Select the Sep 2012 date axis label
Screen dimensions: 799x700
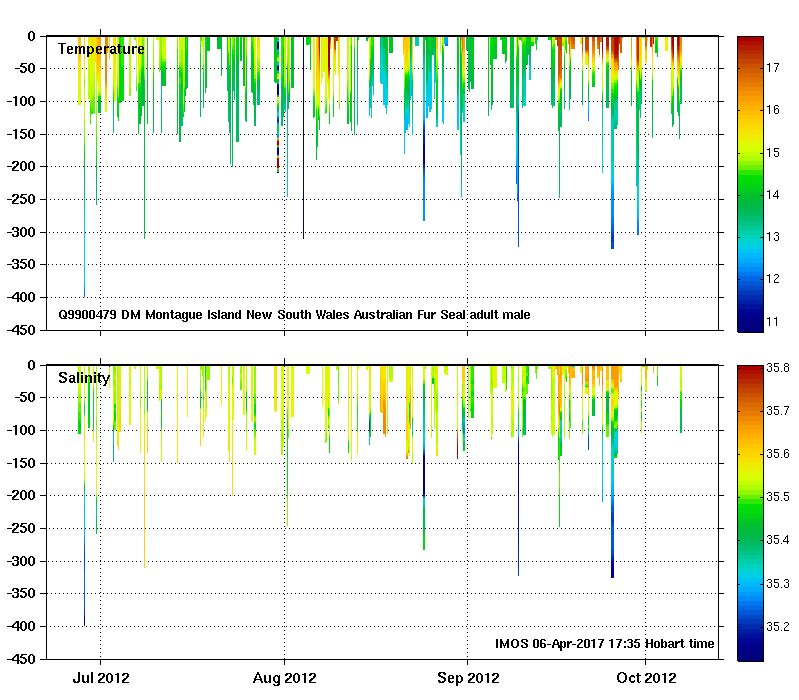tap(467, 678)
